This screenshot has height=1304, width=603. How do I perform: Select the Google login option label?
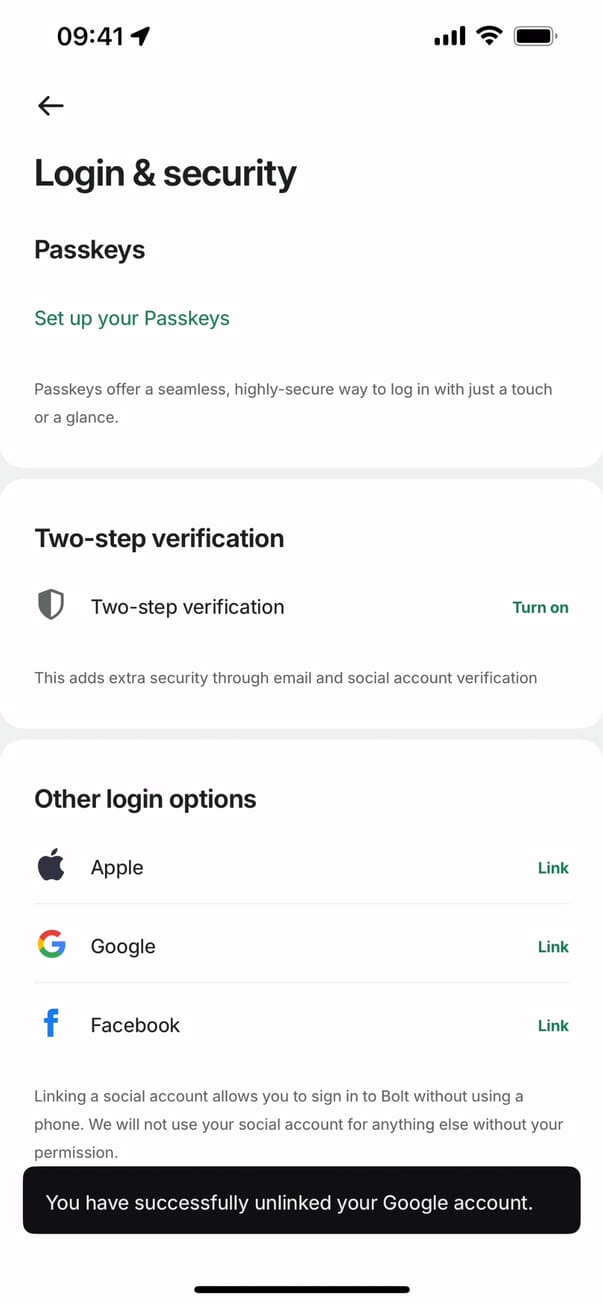(x=123, y=947)
